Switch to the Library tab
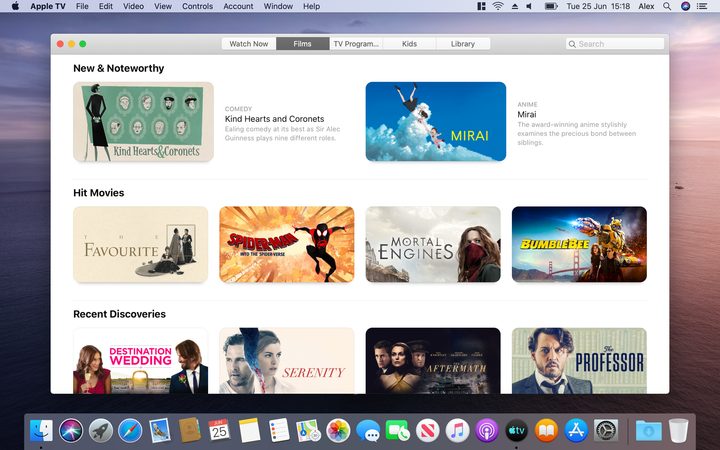Image resolution: width=720 pixels, height=450 pixels. (x=463, y=44)
